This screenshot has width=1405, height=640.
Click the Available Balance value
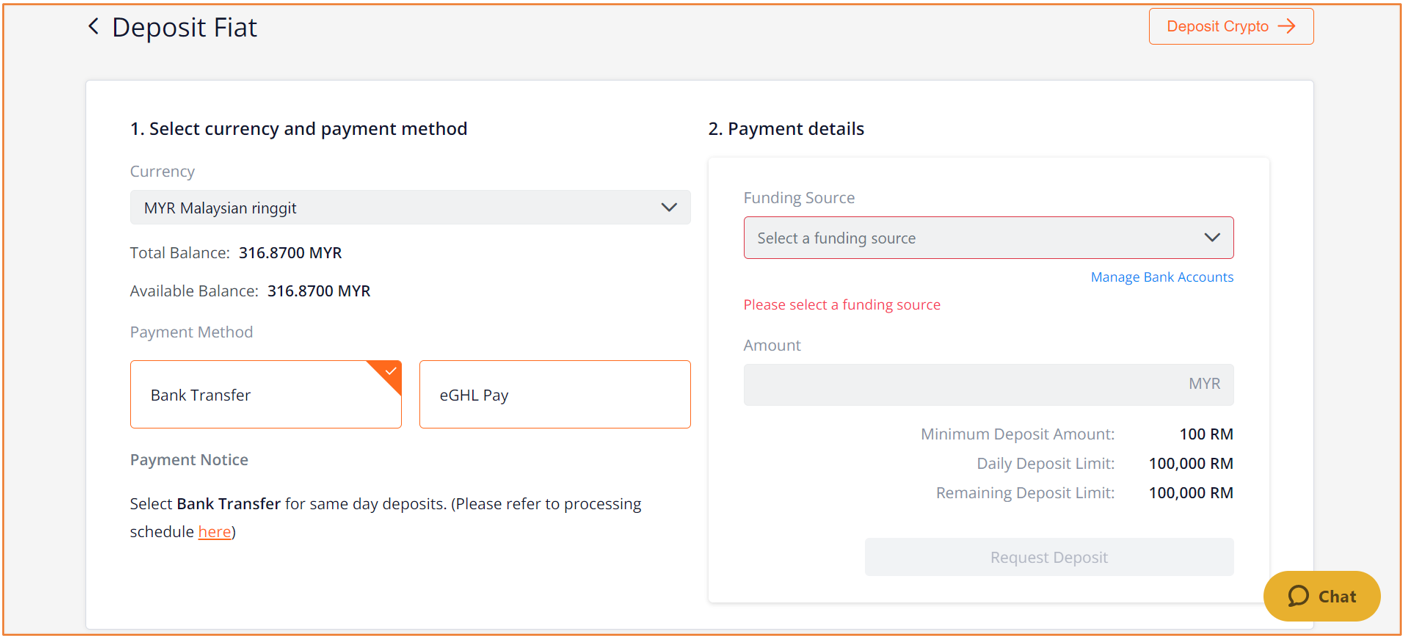(319, 291)
